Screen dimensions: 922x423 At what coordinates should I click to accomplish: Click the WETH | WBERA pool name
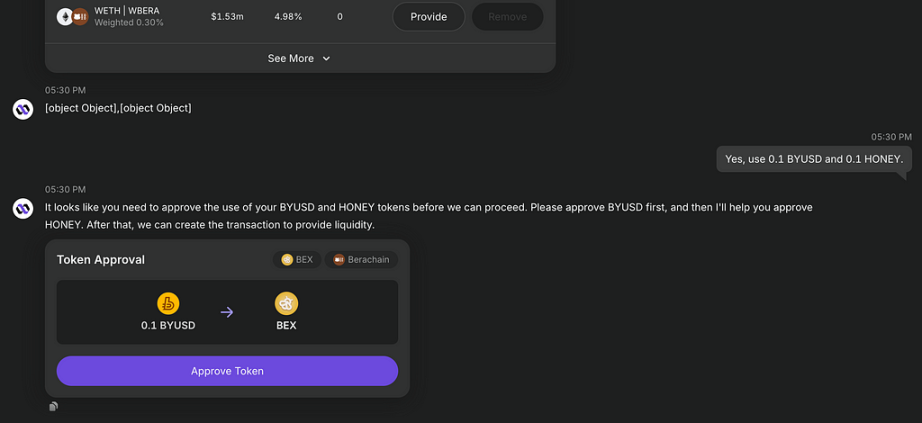127,11
